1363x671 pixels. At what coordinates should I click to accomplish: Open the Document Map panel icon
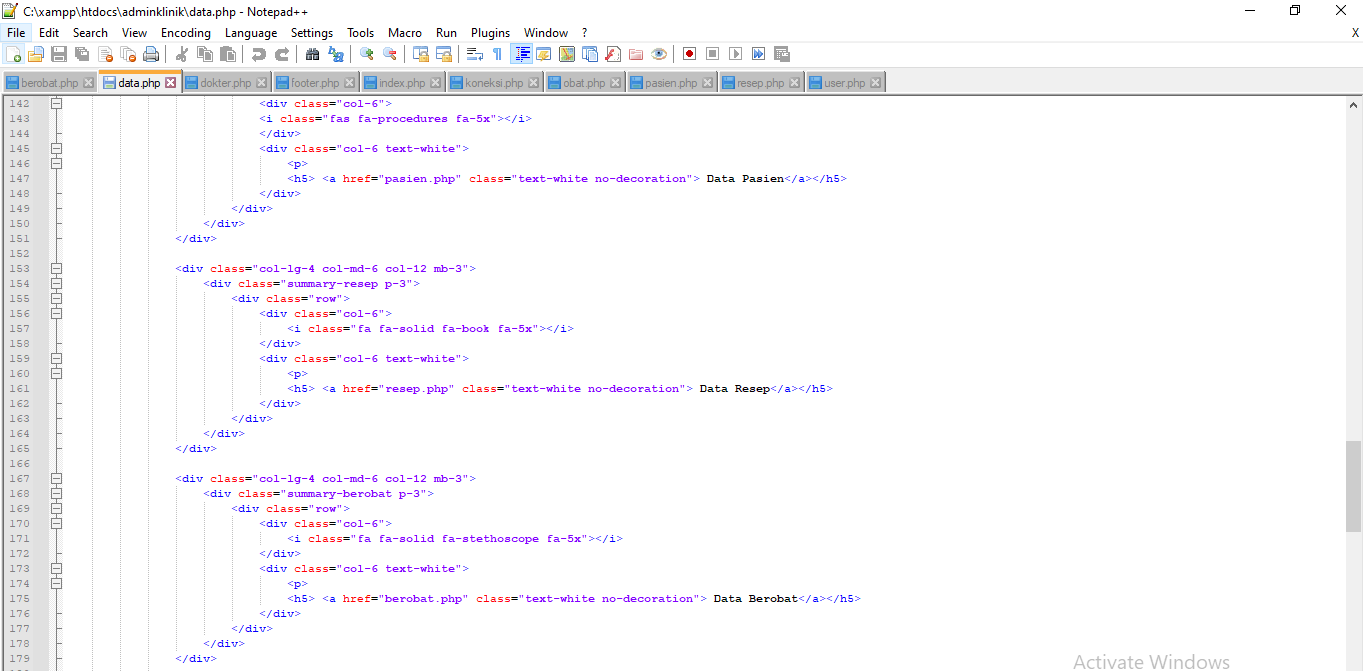coord(567,54)
